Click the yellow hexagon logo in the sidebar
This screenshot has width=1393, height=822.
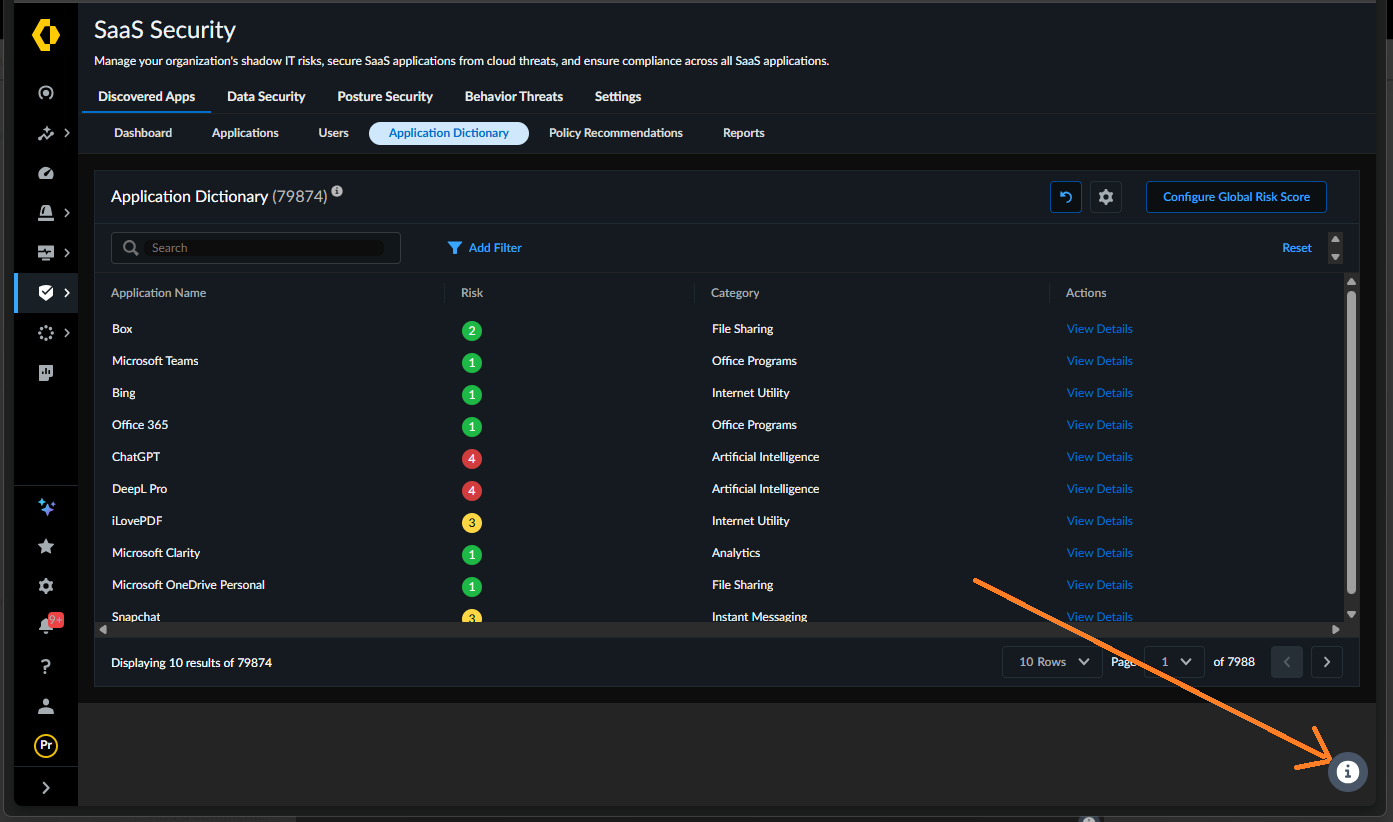pos(46,35)
